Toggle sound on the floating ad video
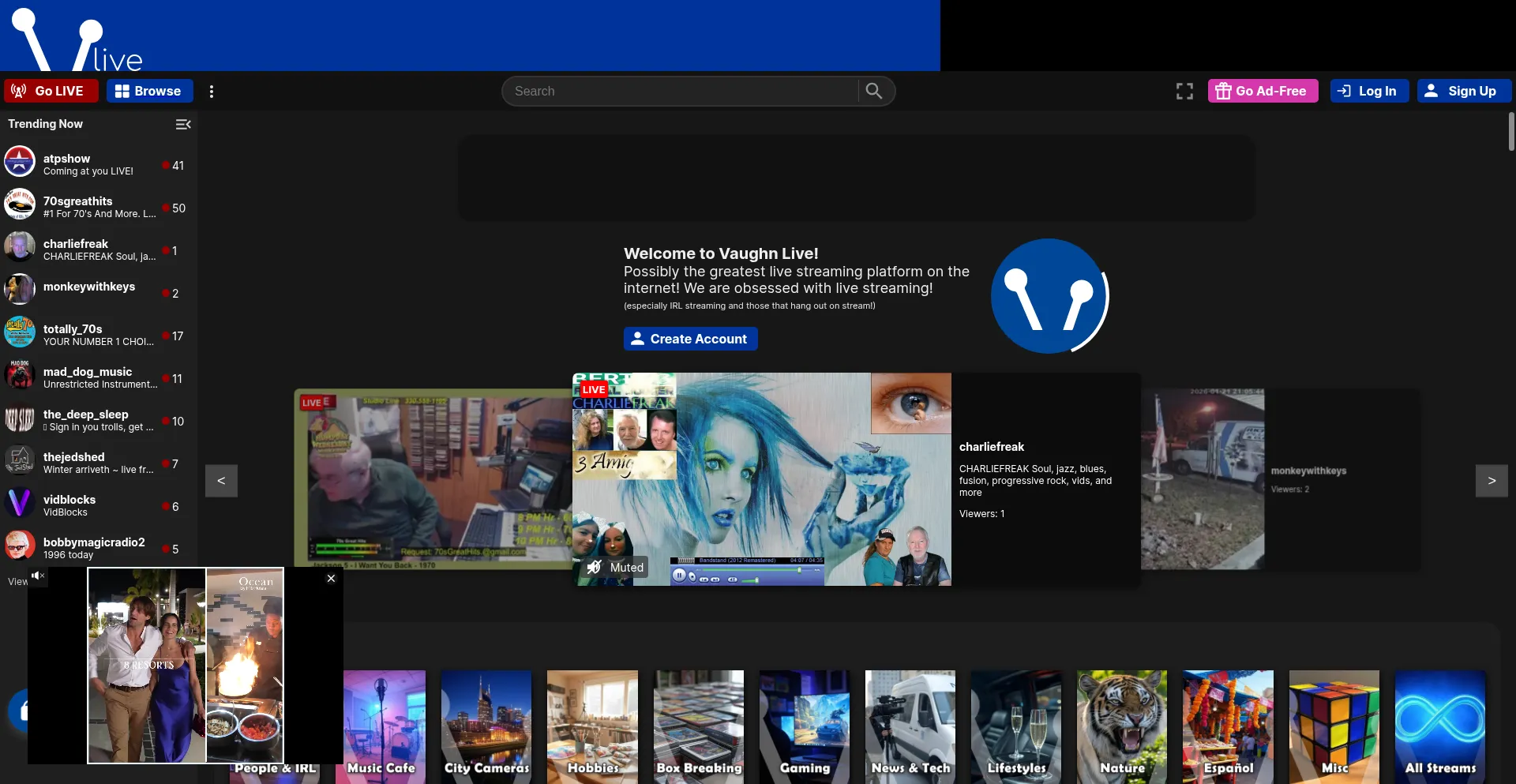The height and width of the screenshot is (784, 1516). pyautogui.click(x=37, y=576)
